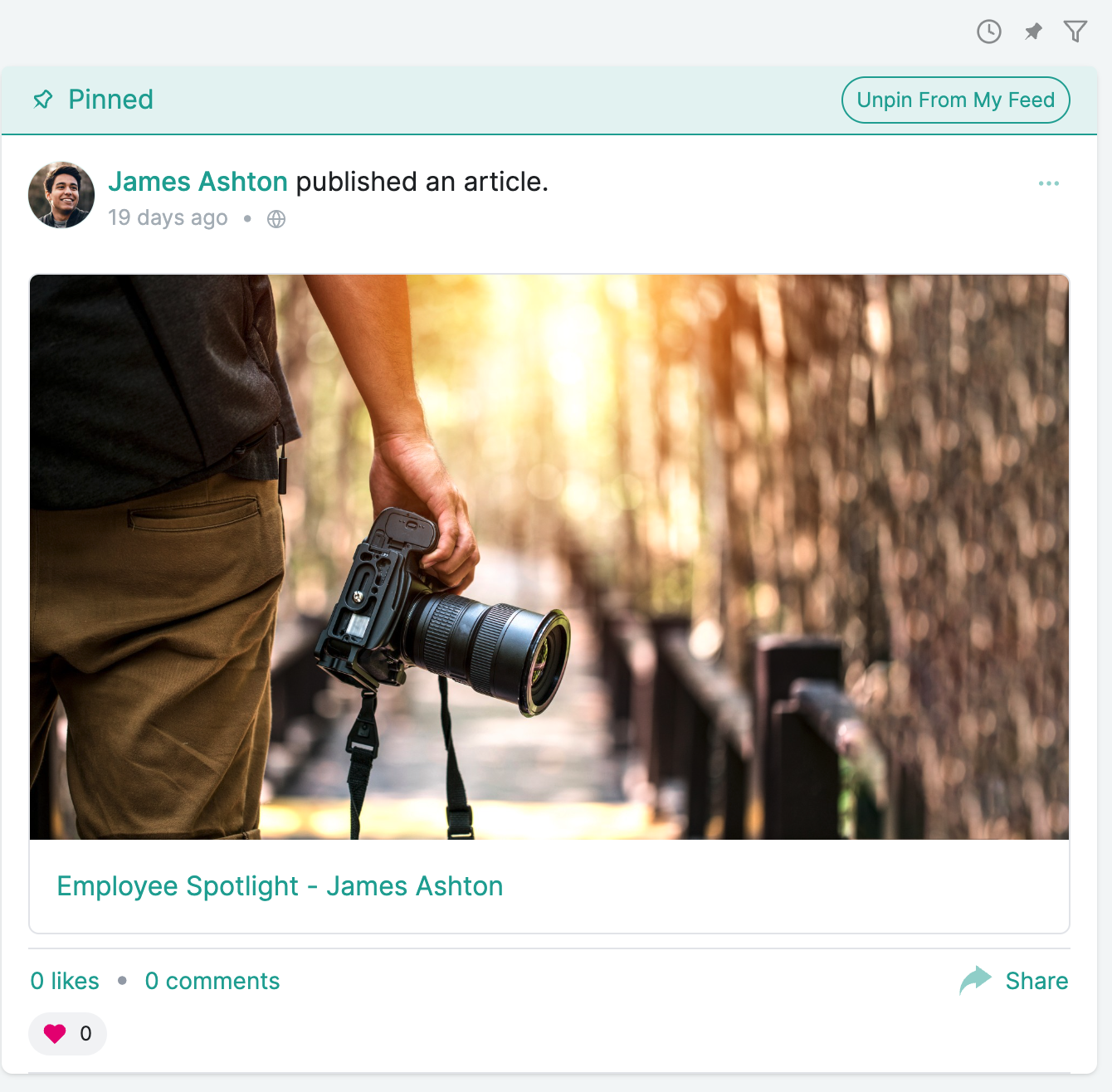Open the feed filter funnel icon
The width and height of the screenshot is (1112, 1092).
[1075, 32]
